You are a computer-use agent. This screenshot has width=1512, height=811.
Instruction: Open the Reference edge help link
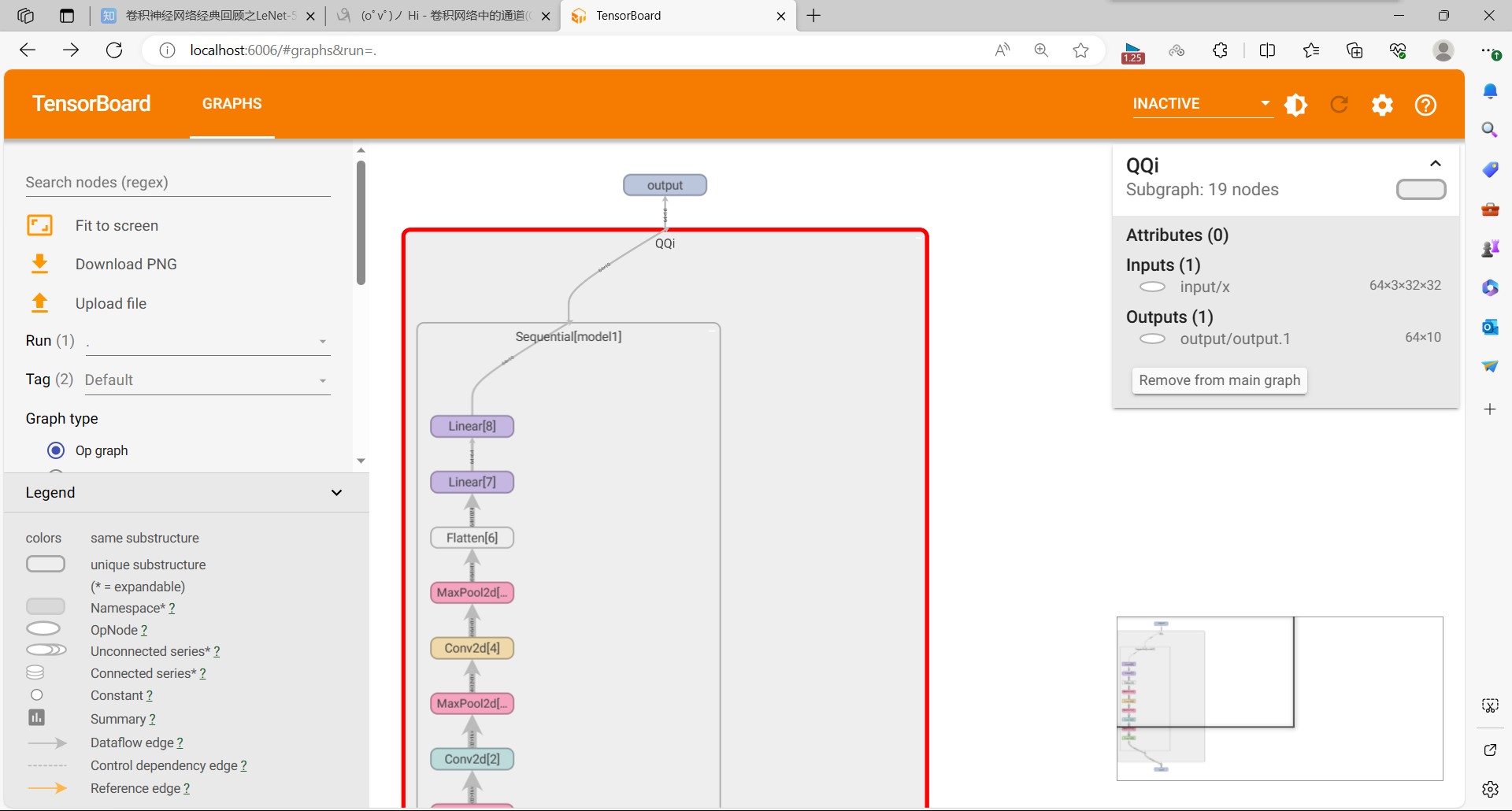(x=187, y=788)
